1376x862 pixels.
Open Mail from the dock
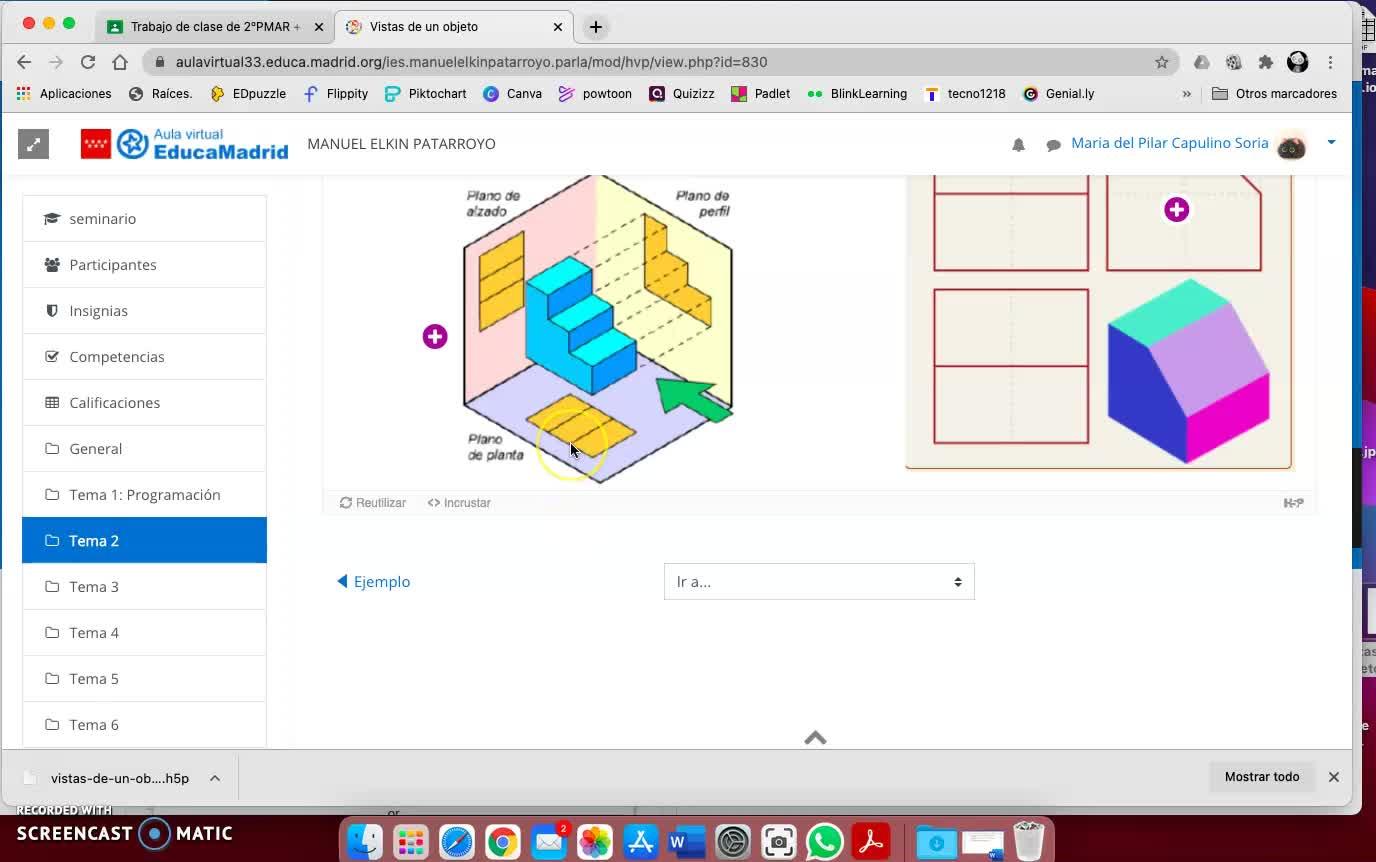tap(549, 841)
